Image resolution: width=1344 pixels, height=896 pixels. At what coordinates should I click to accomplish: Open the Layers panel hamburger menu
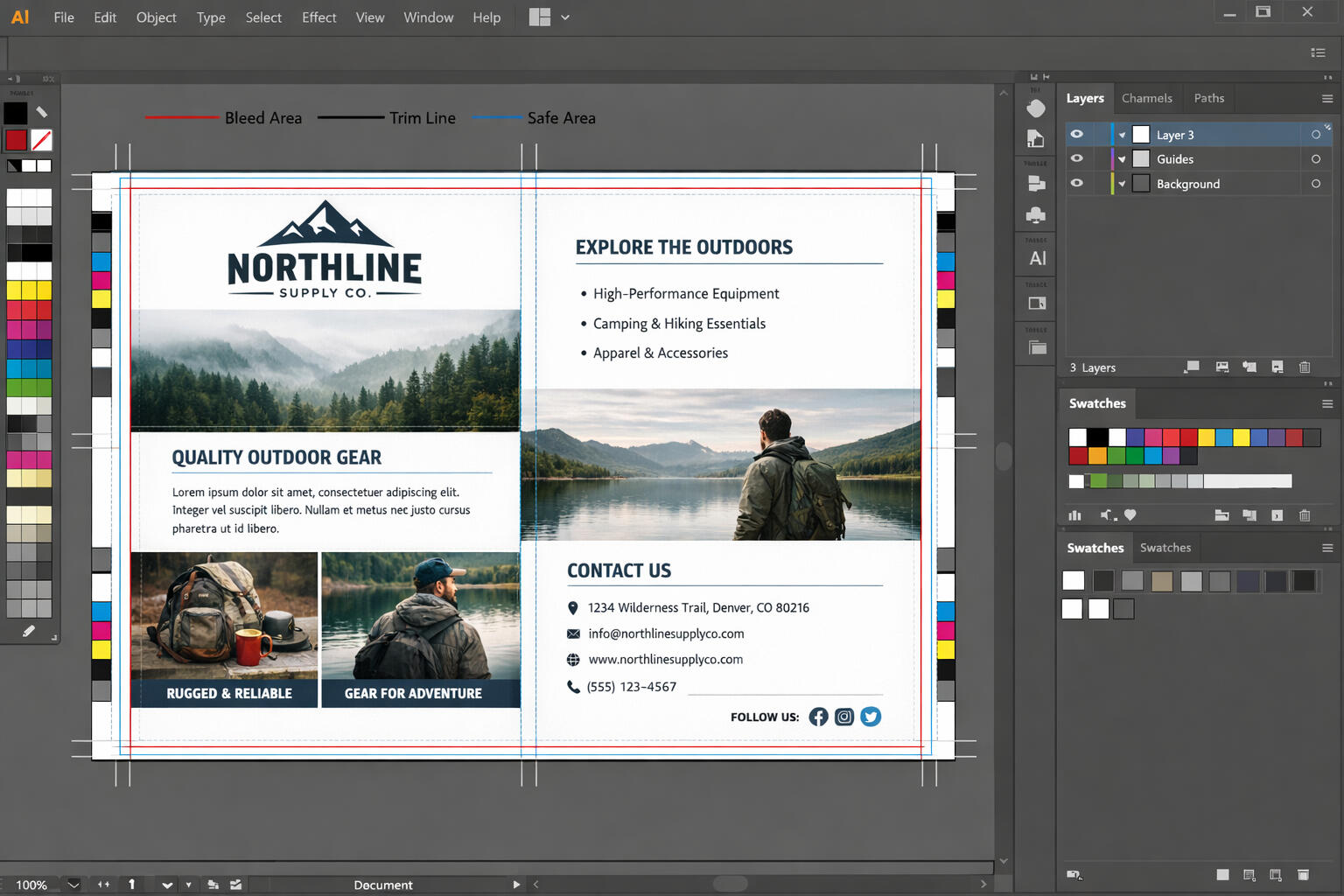click(1326, 99)
